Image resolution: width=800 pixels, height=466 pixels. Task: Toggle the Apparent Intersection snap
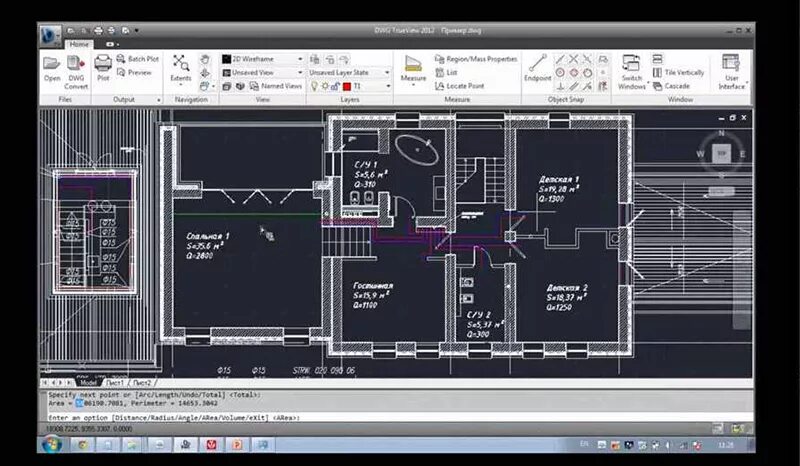pyautogui.click(x=587, y=59)
